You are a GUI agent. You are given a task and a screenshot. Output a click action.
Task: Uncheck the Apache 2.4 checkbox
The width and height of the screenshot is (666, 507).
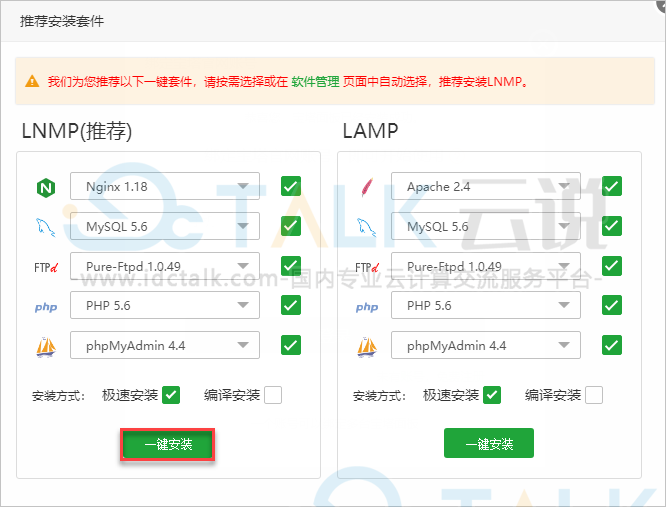click(612, 186)
